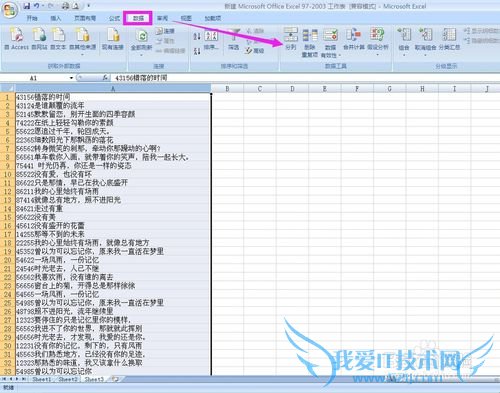This screenshot has height=393, width=500.
Task: Click cell A17 starting with 14255
Action: [x=113, y=234]
